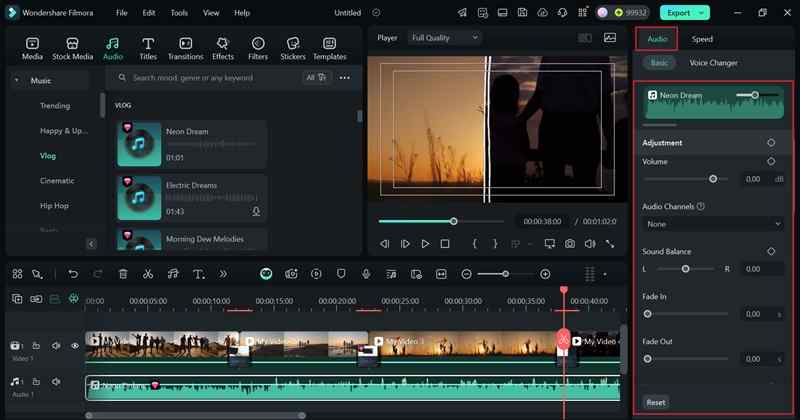Image resolution: width=800 pixels, height=420 pixels.
Task: Open the timeline layout options dropdown
Action: [605, 275]
